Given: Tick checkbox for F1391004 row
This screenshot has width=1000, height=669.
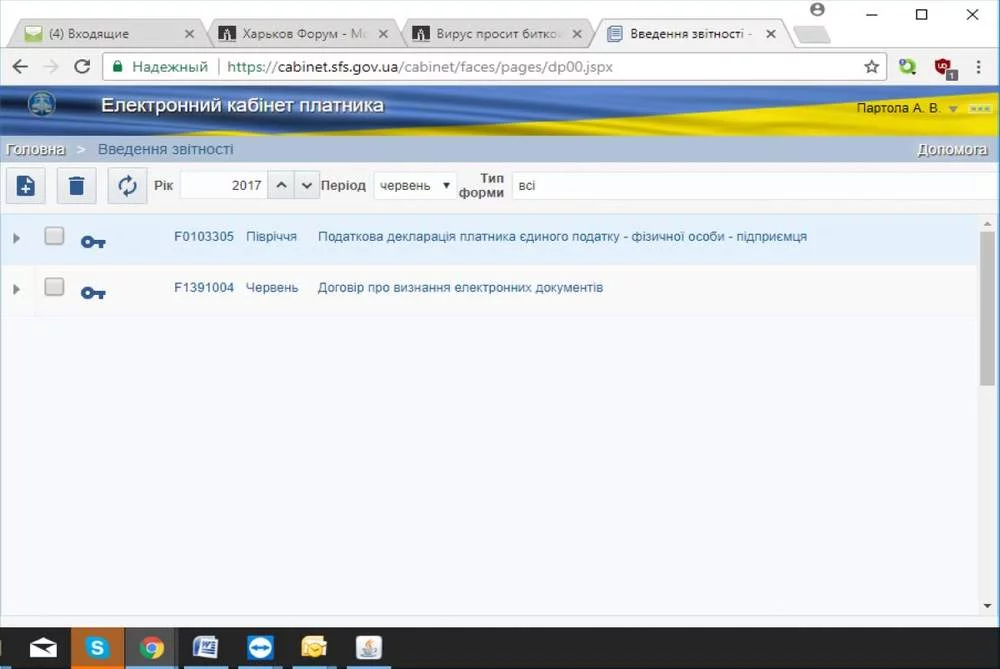Looking at the screenshot, I should pos(54,287).
